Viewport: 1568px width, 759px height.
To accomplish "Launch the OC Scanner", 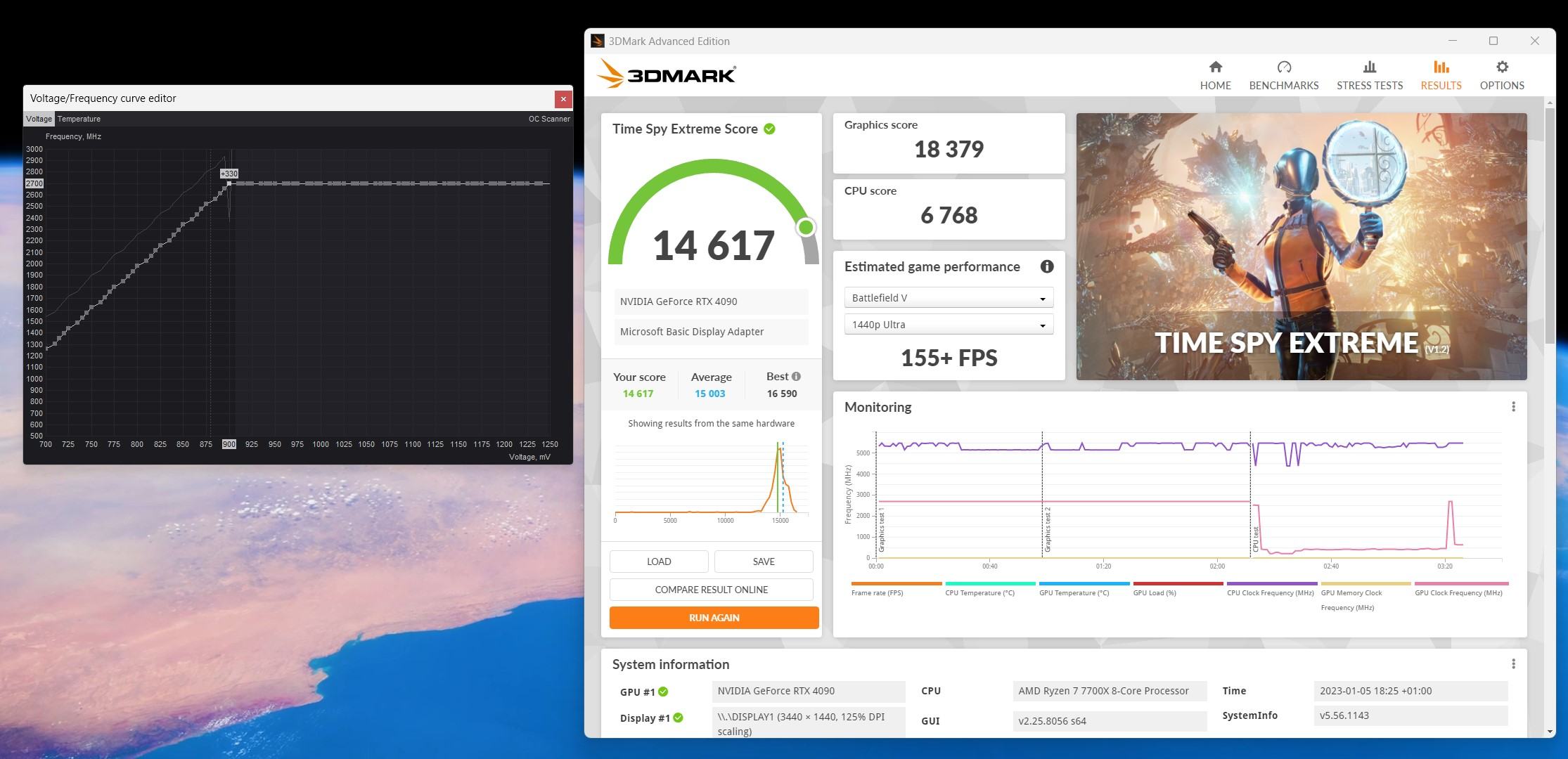I will coord(549,119).
